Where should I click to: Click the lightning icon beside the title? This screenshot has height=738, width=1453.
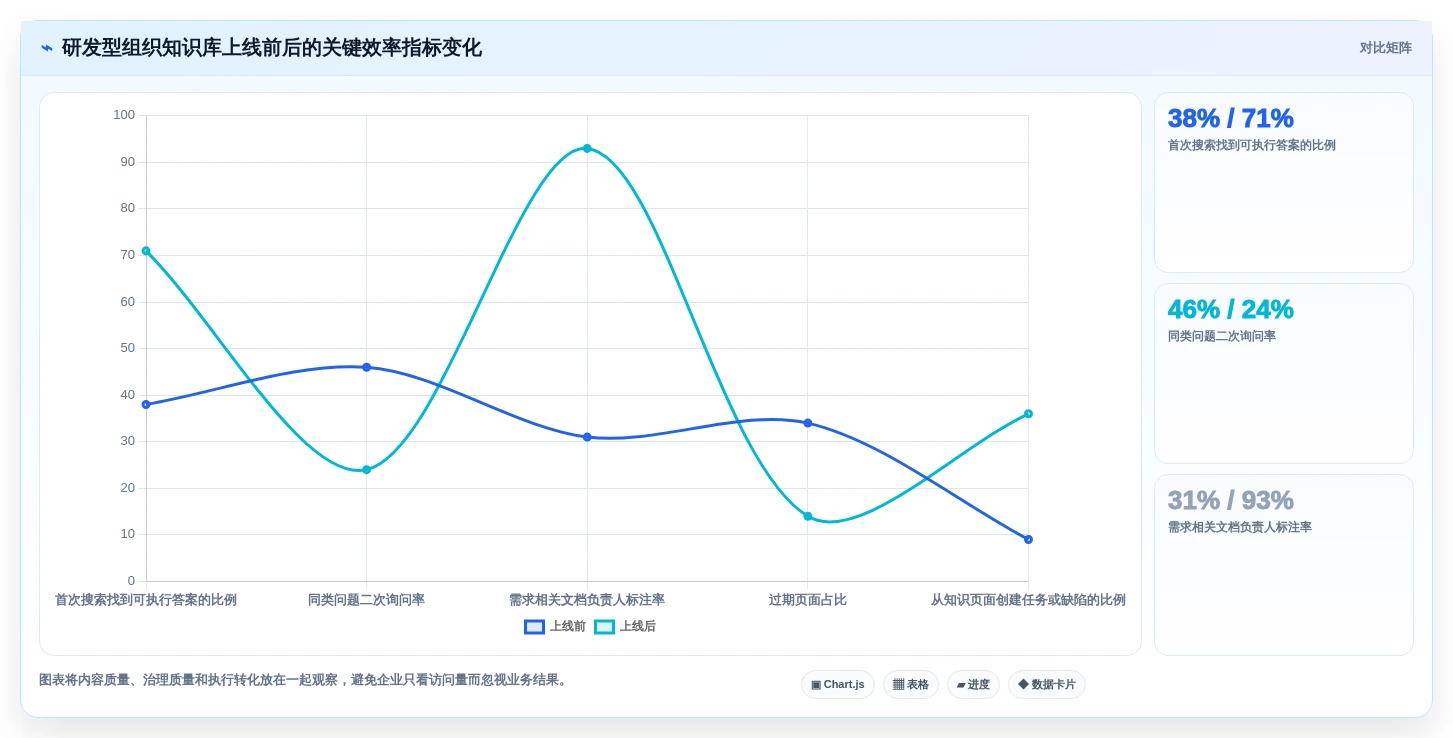click(x=47, y=48)
